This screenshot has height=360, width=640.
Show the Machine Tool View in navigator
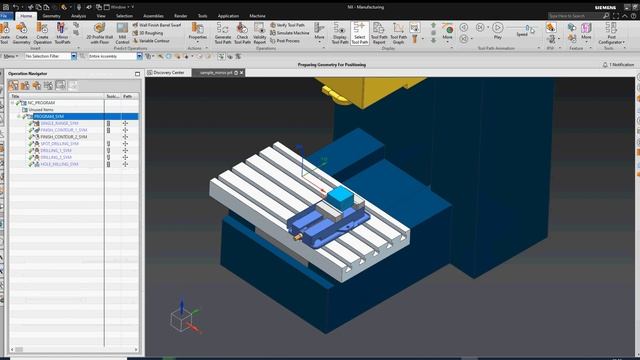tap(25, 85)
